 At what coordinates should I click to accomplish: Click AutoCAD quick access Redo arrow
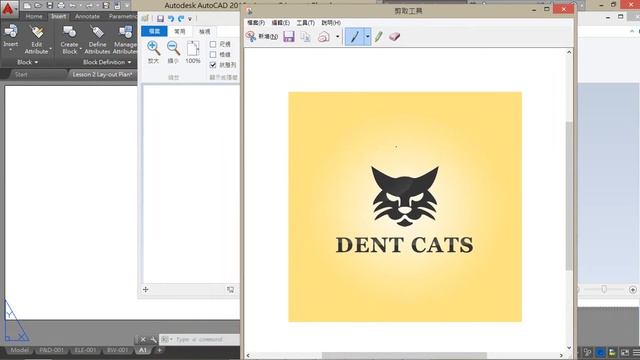point(89,6)
